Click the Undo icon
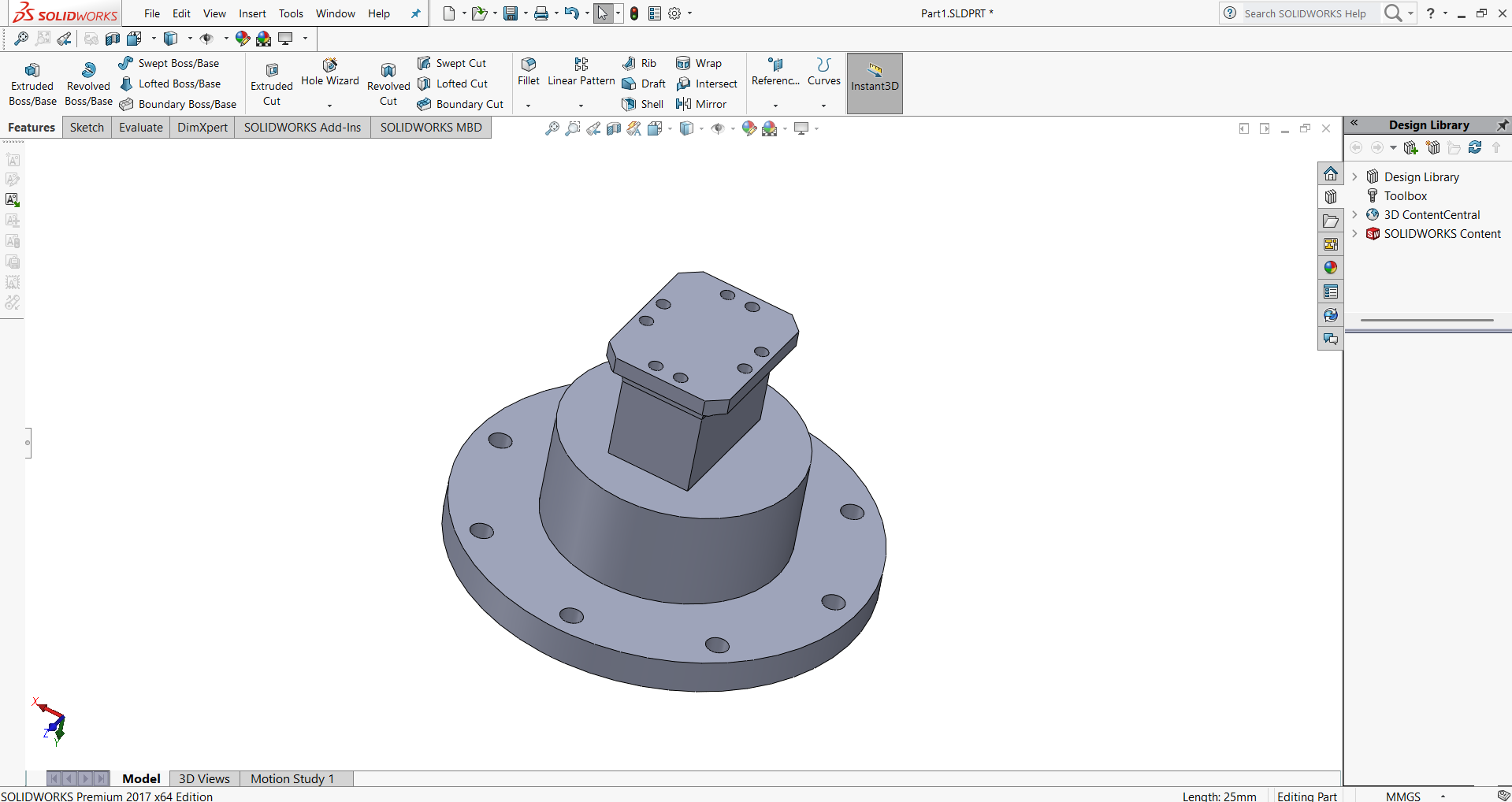 (x=572, y=13)
